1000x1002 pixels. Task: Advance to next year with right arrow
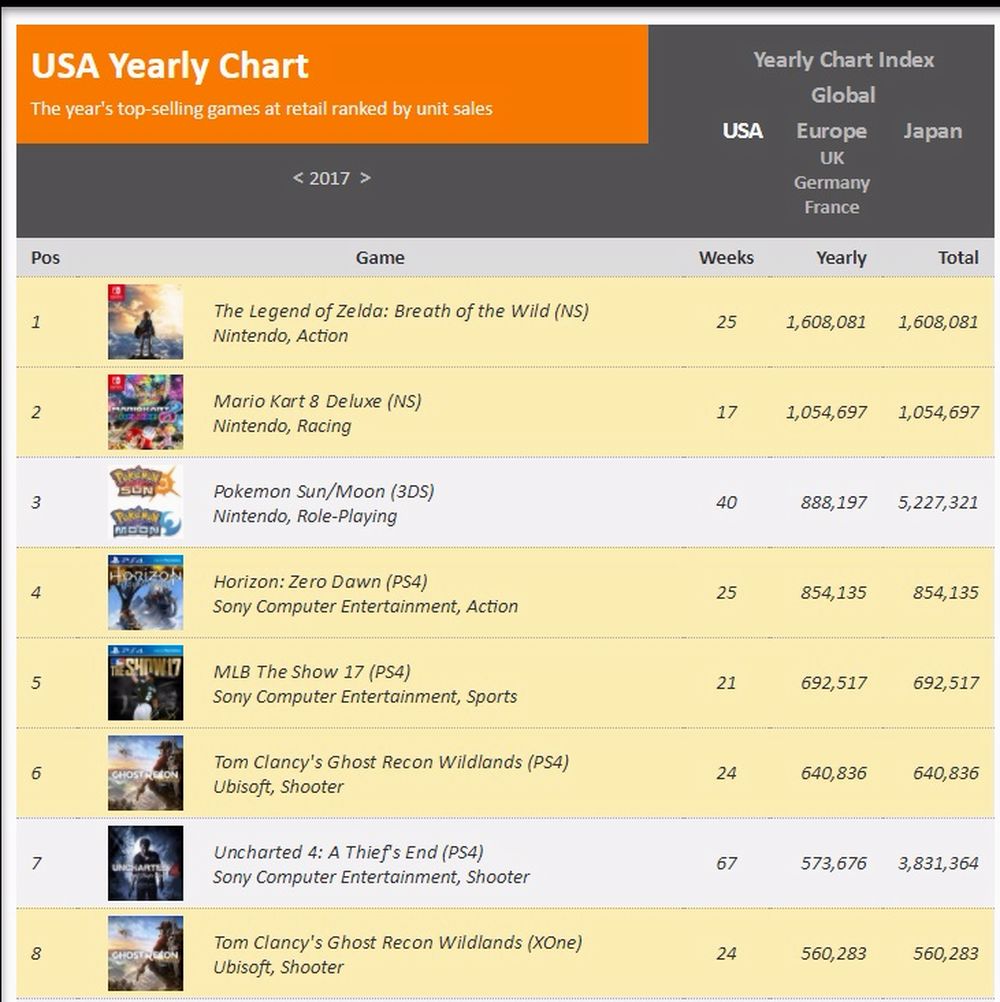pyautogui.click(x=365, y=178)
